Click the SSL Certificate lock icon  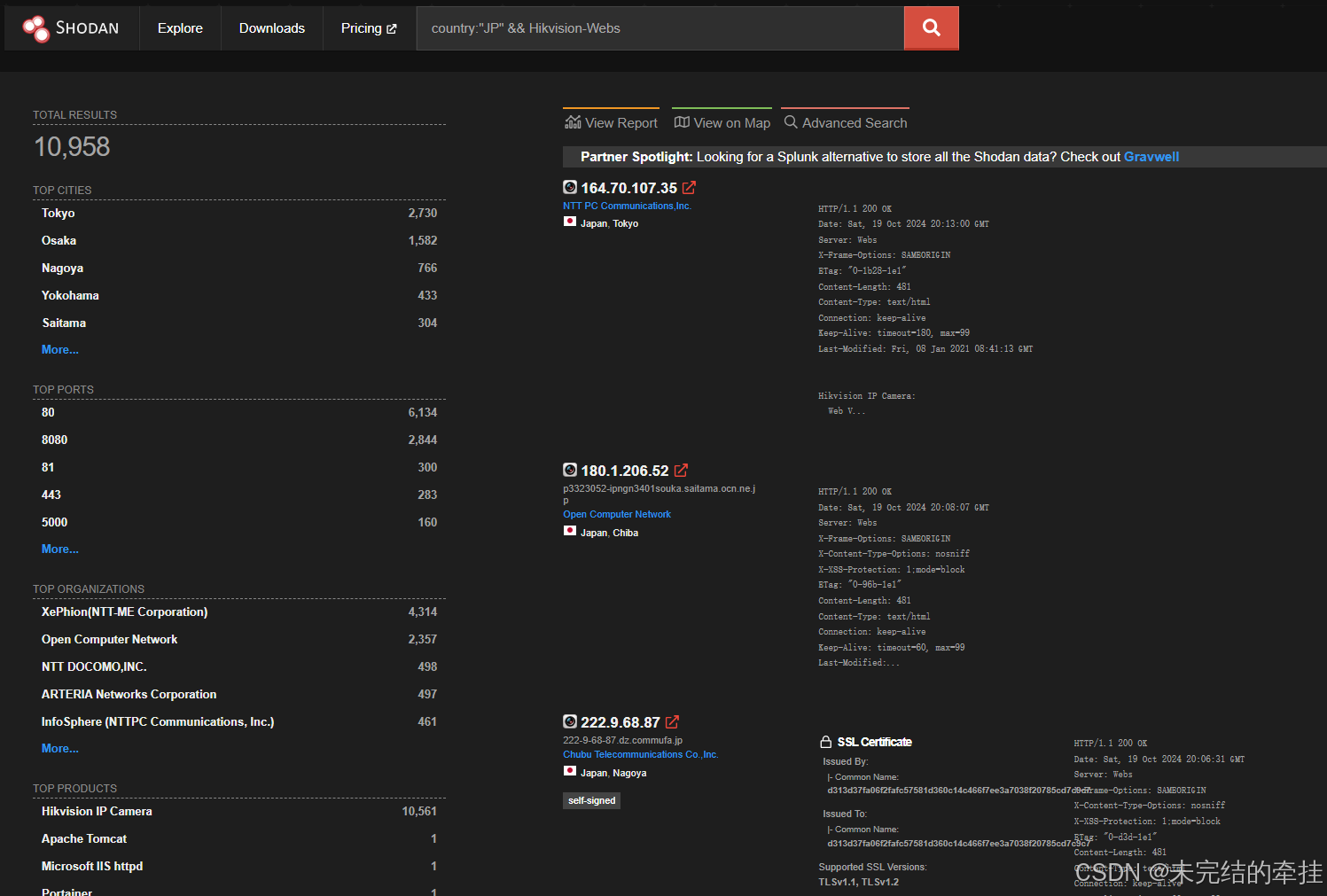pos(826,742)
